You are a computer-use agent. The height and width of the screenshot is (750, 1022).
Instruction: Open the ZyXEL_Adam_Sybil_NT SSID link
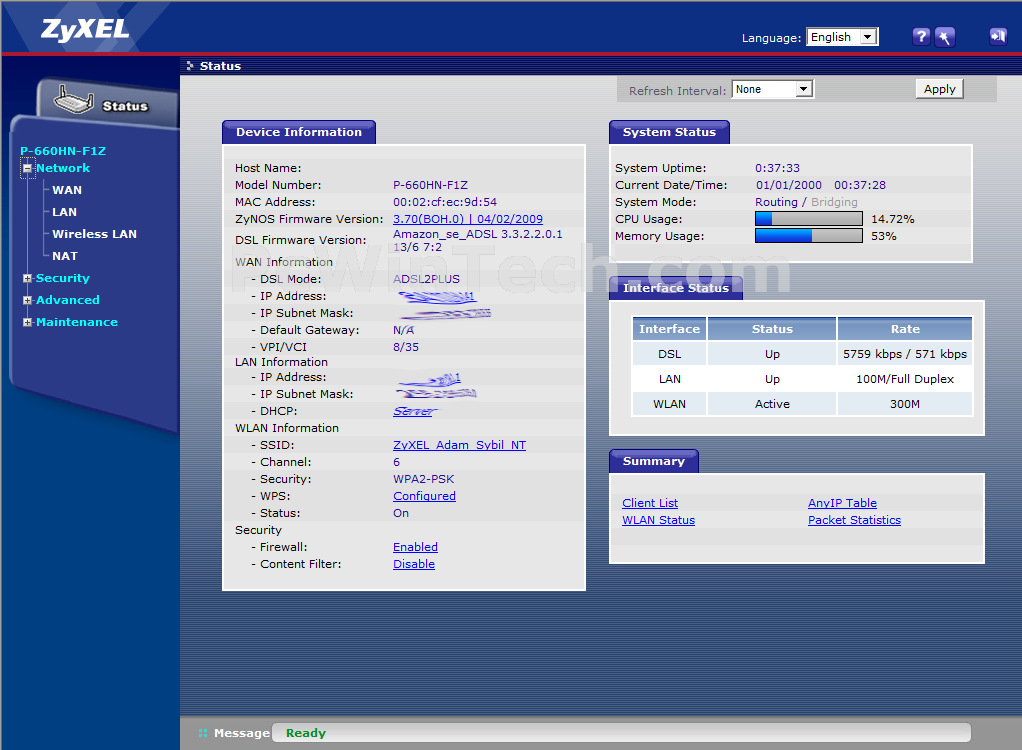click(460, 445)
